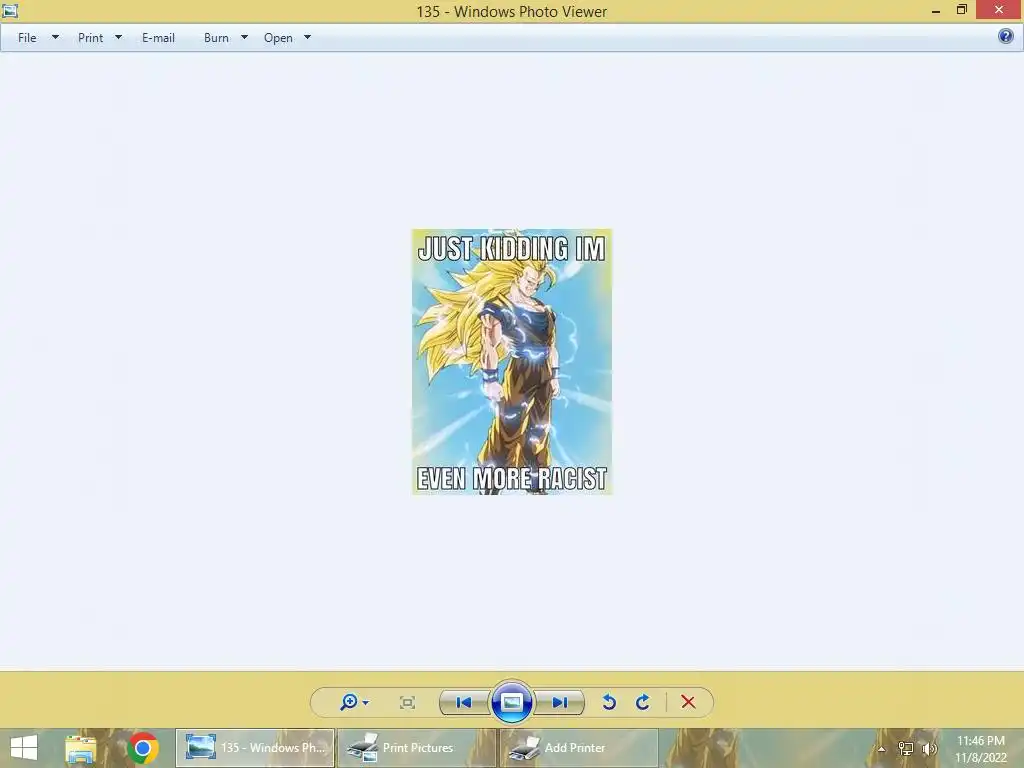Delete the picture with the red X
The image size is (1024, 768).
point(688,702)
